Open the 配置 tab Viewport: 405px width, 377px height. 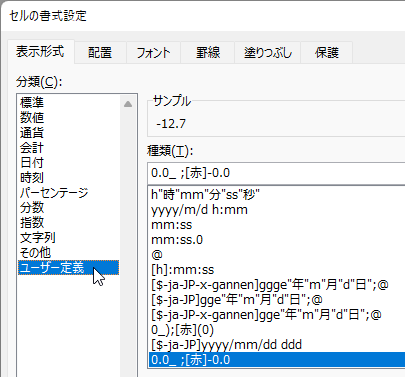click(x=100, y=53)
